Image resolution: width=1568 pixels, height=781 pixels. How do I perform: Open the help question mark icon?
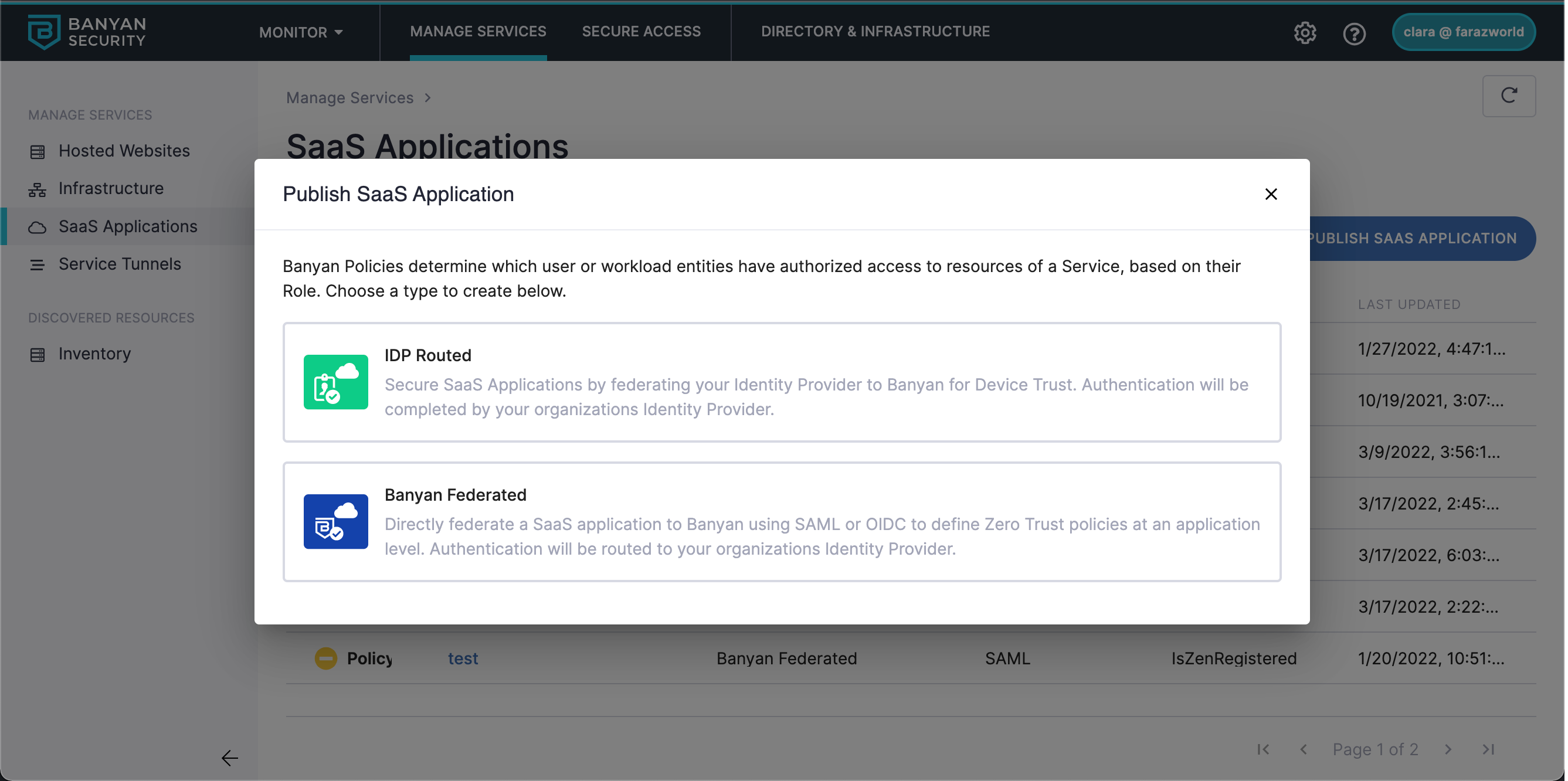1354,33
